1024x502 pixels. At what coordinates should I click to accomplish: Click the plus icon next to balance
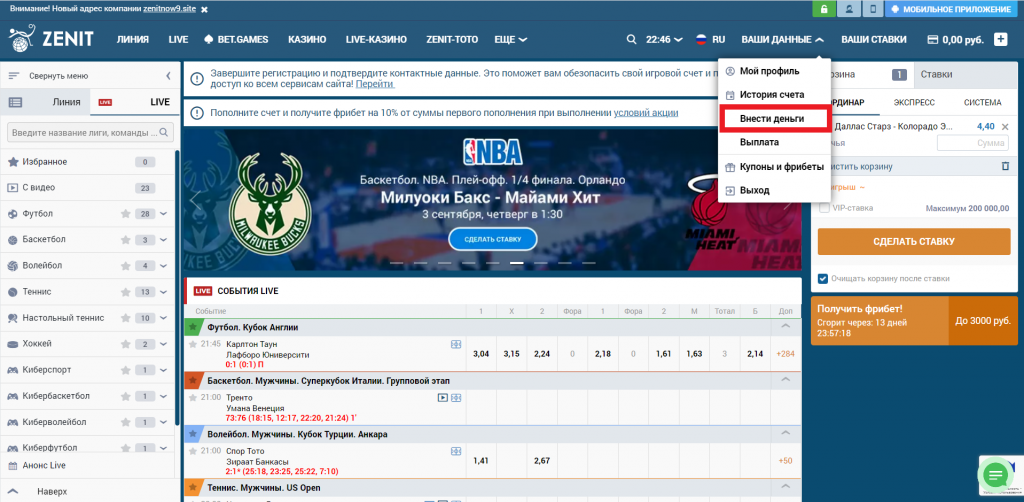pyautogui.click(x=1000, y=39)
